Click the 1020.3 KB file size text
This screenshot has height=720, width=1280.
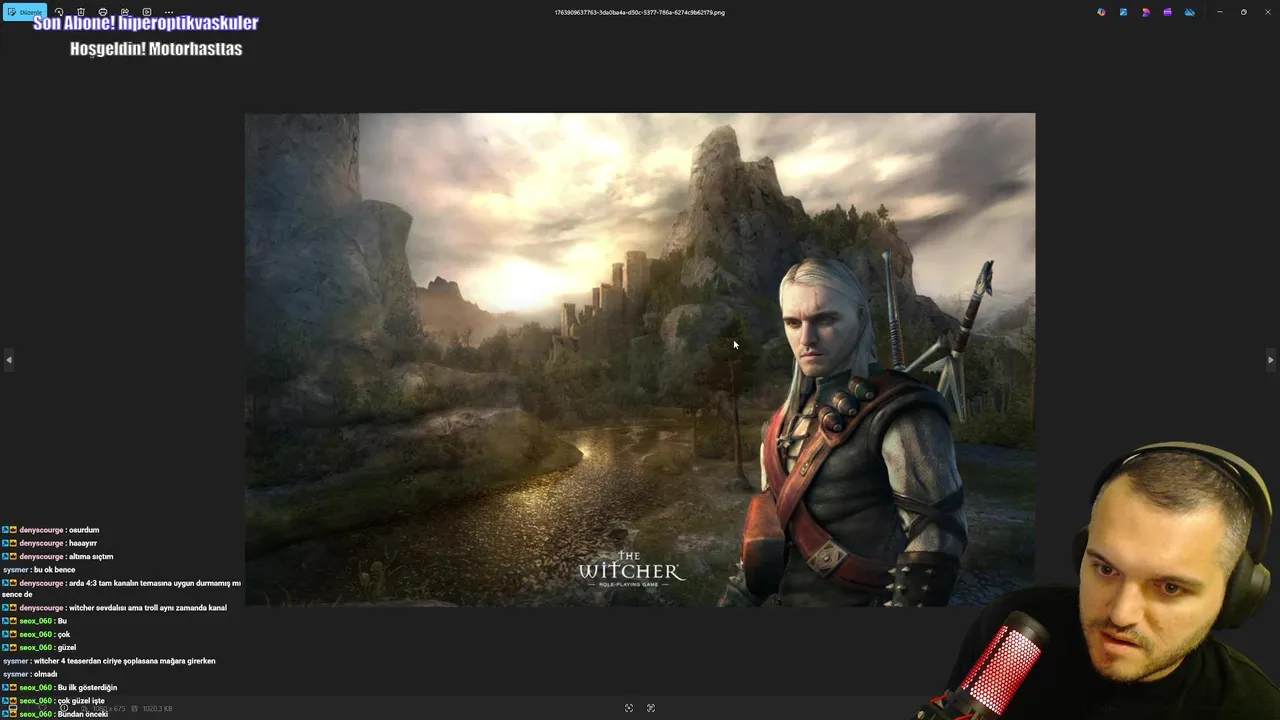point(157,708)
